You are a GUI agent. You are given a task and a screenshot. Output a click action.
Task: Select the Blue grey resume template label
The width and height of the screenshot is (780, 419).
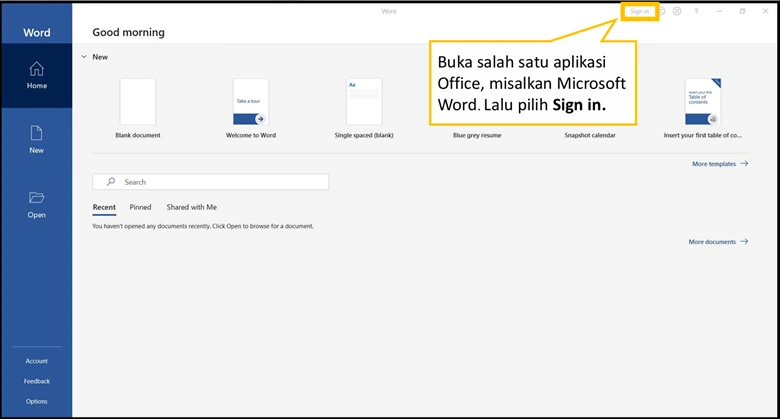(477, 135)
